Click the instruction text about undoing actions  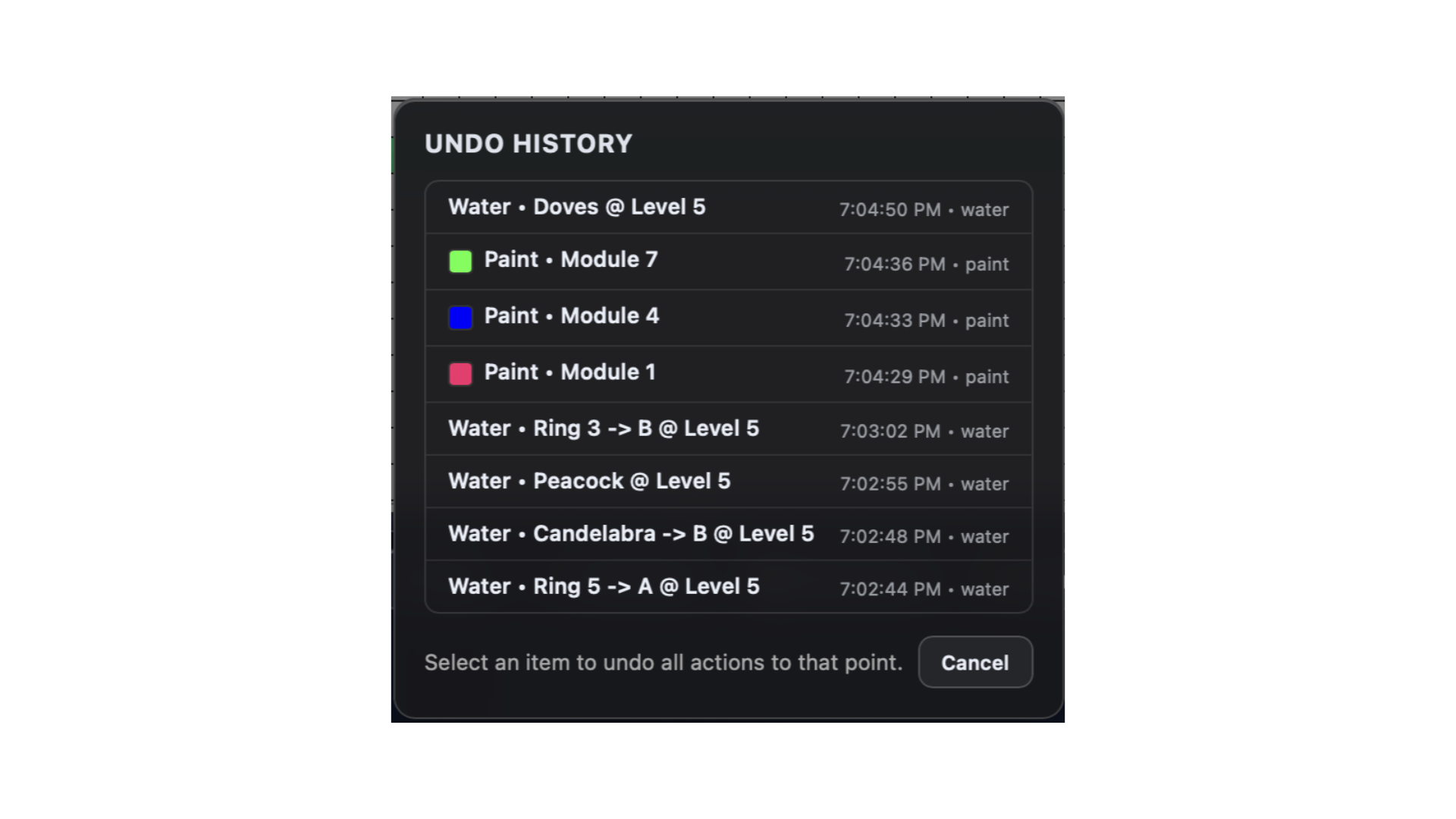tap(663, 662)
